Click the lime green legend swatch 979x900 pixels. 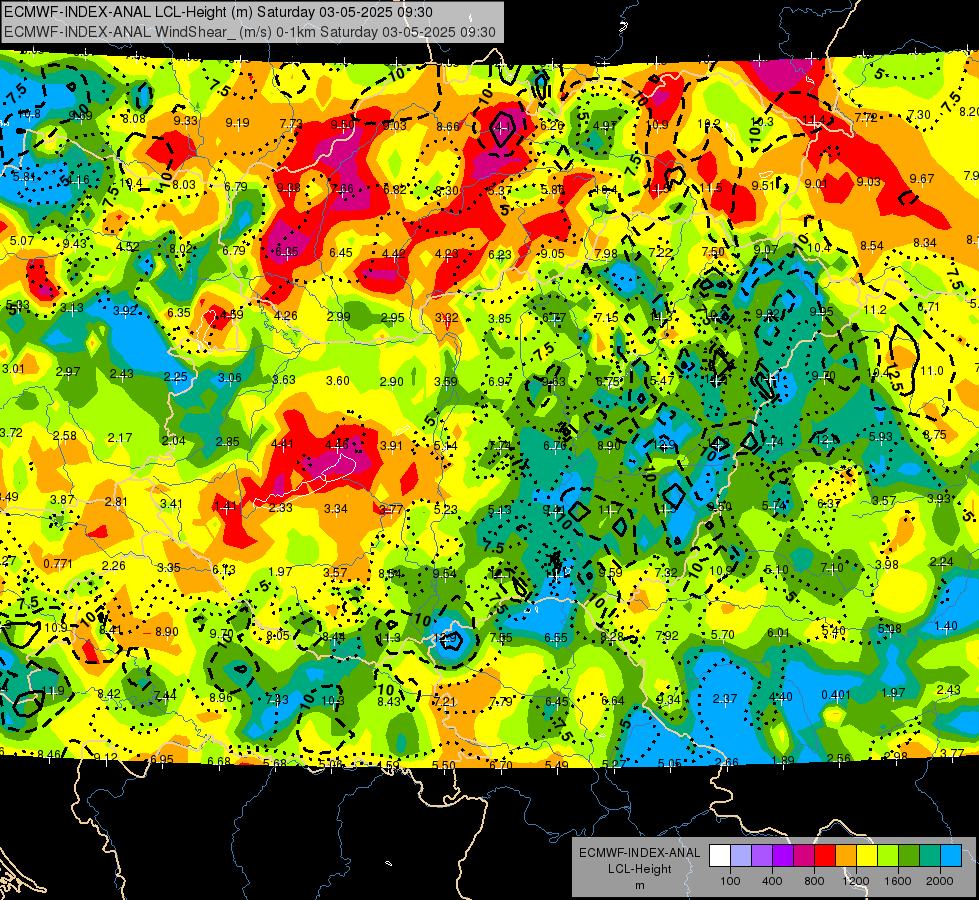[x=888, y=856]
